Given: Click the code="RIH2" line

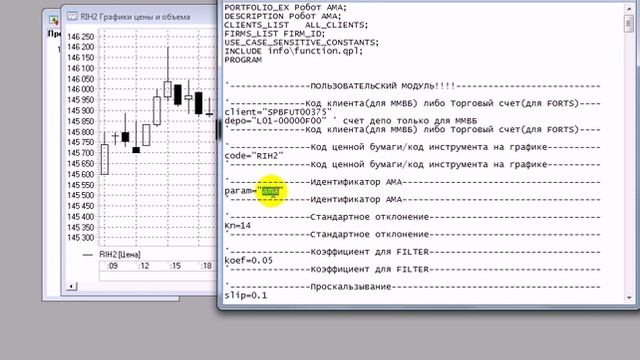Looking at the screenshot, I should [253, 156].
